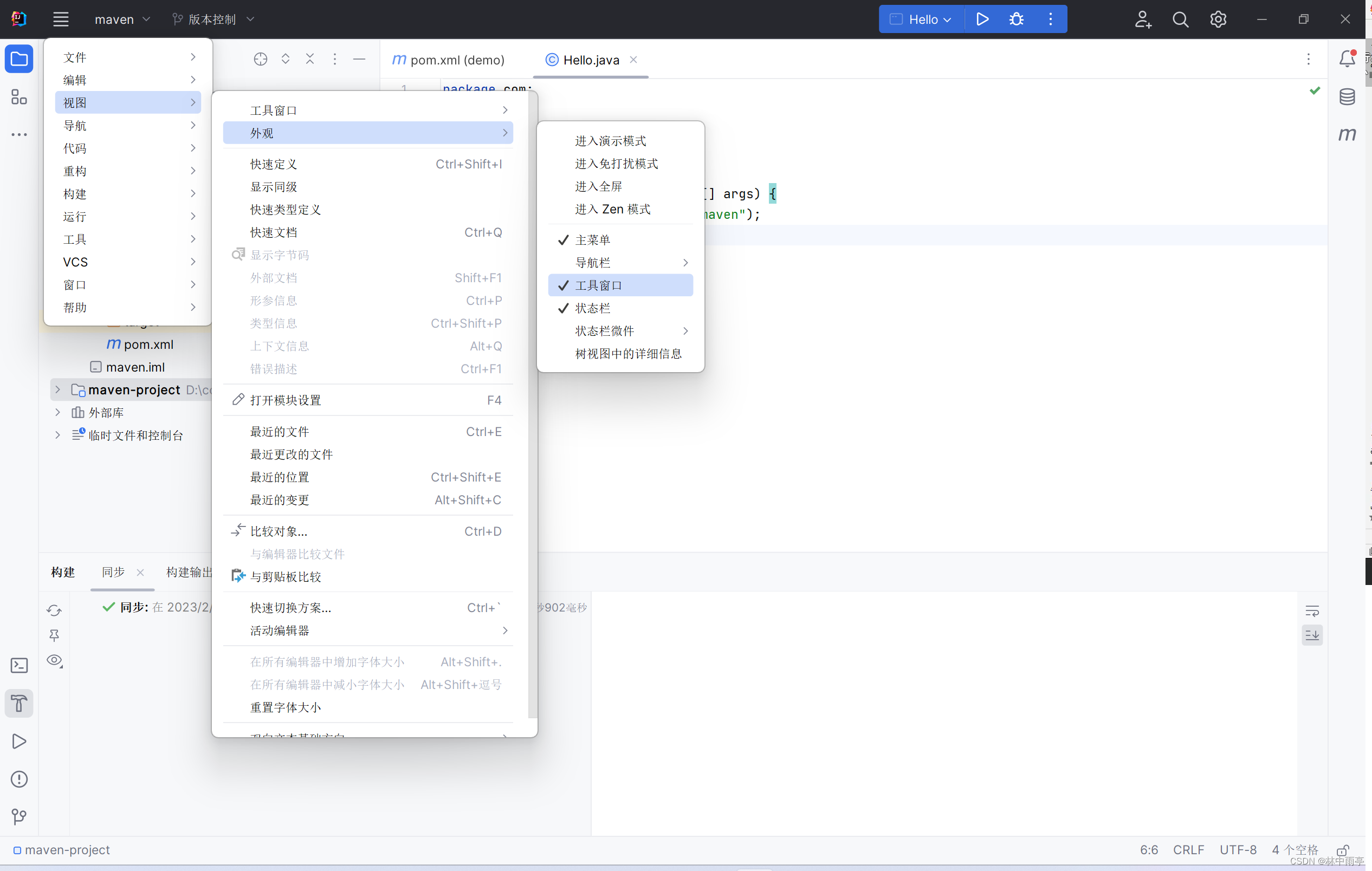Open the Problems tool window

point(19,779)
